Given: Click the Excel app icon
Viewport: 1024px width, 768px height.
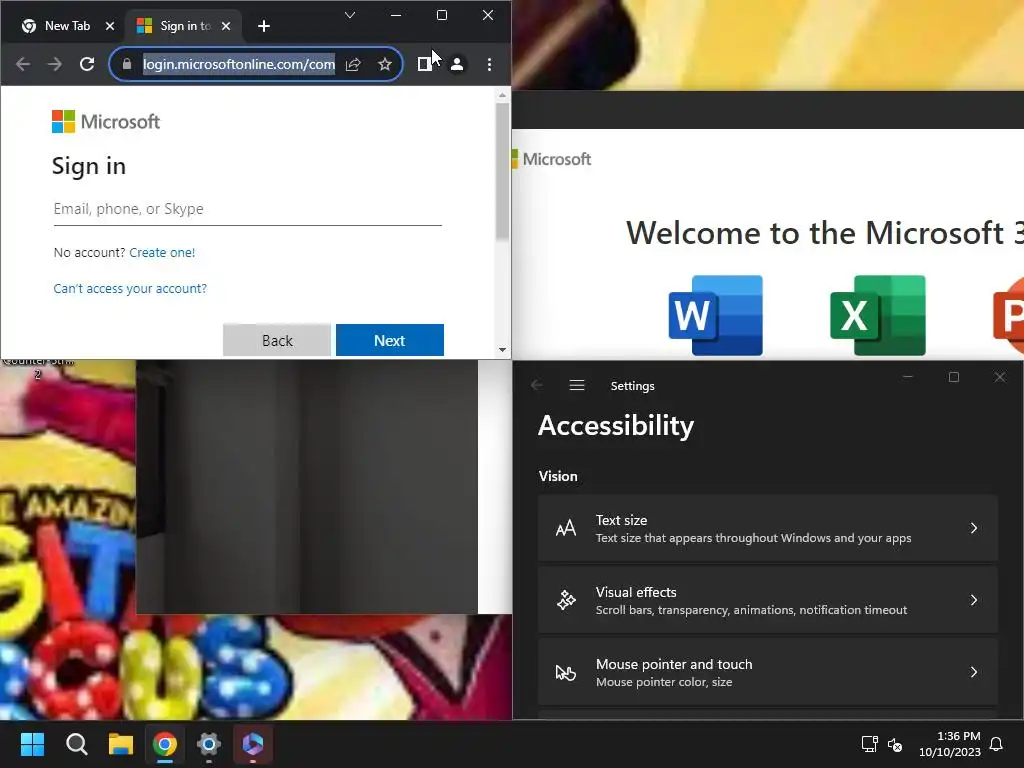Looking at the screenshot, I should (x=878, y=315).
